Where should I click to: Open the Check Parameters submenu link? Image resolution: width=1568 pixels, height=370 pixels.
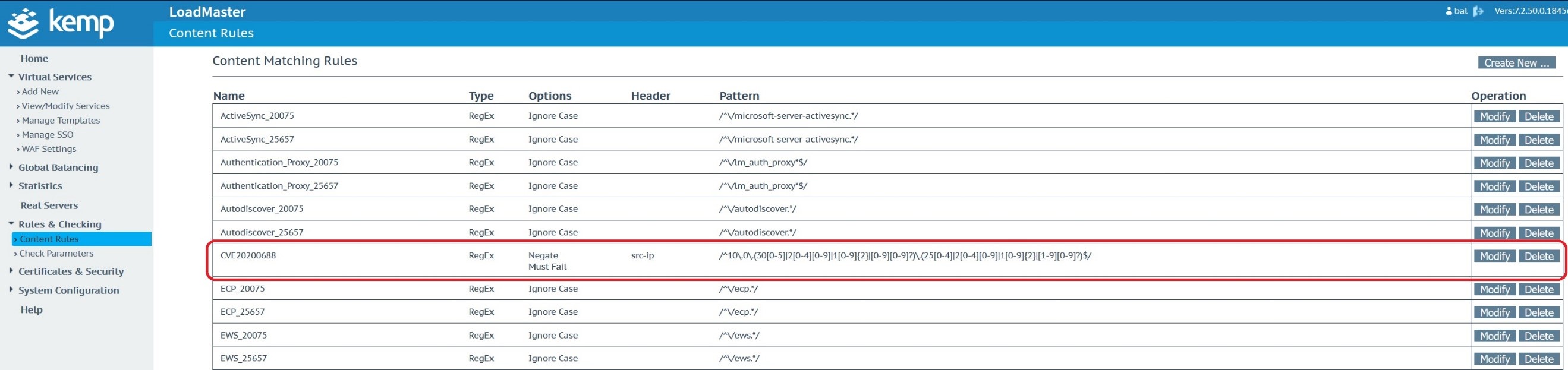[56, 253]
